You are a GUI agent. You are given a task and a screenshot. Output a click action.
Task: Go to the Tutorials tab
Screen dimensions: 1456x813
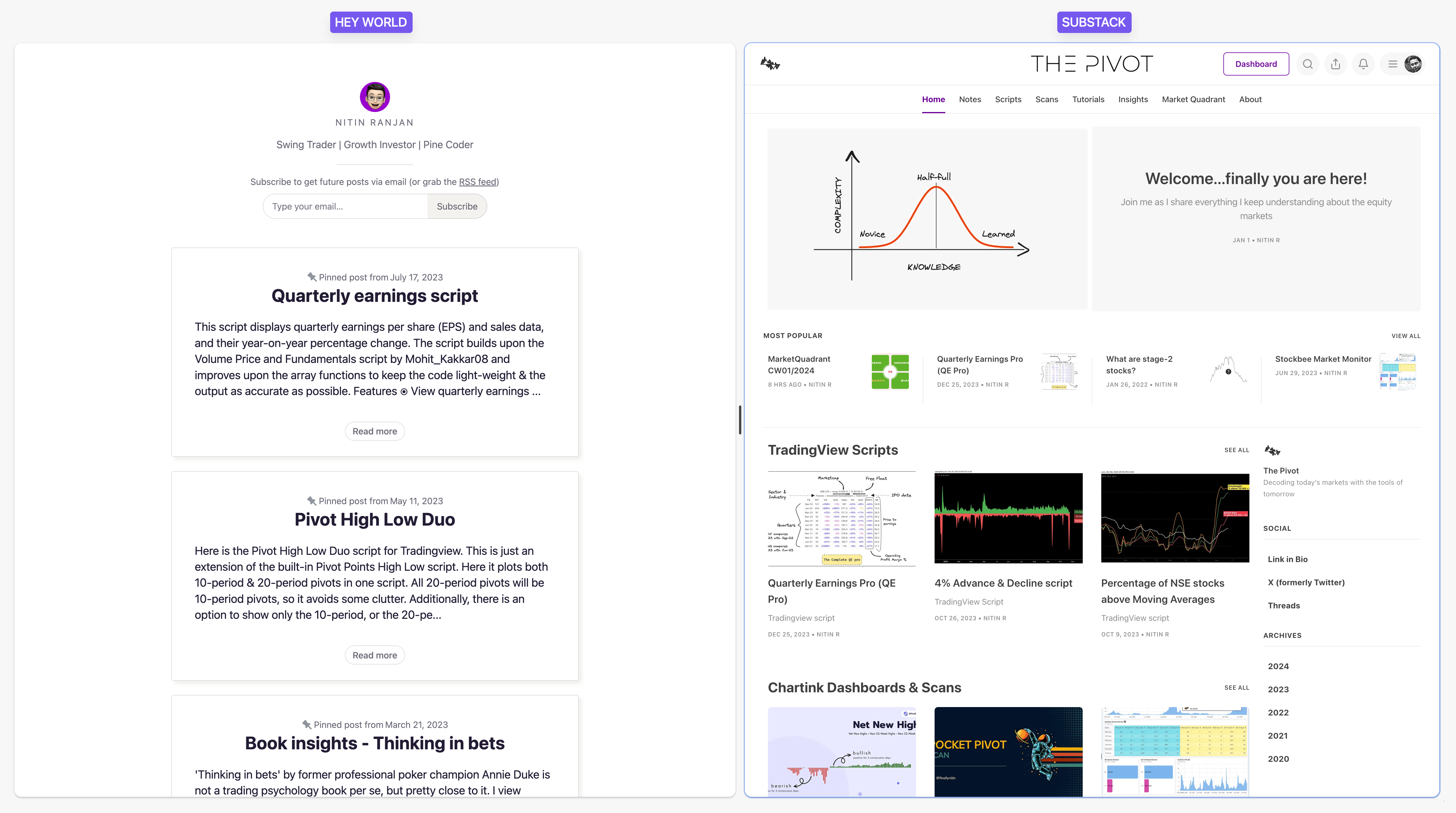coord(1088,99)
